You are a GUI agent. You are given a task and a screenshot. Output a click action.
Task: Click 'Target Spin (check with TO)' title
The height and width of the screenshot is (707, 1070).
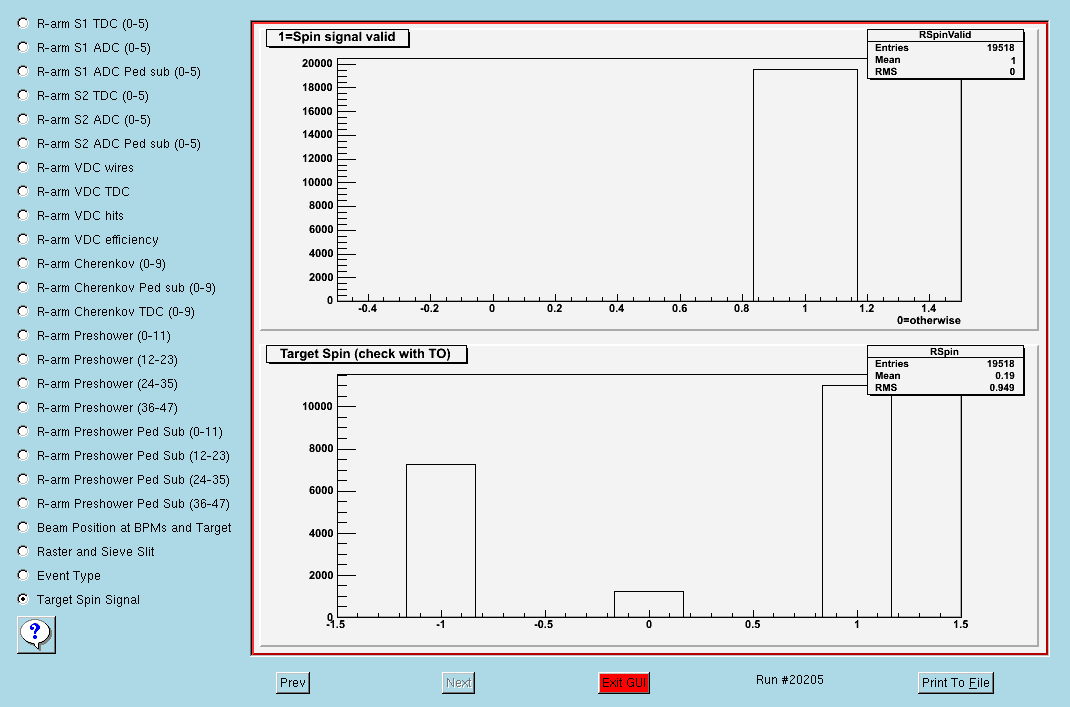click(x=366, y=354)
